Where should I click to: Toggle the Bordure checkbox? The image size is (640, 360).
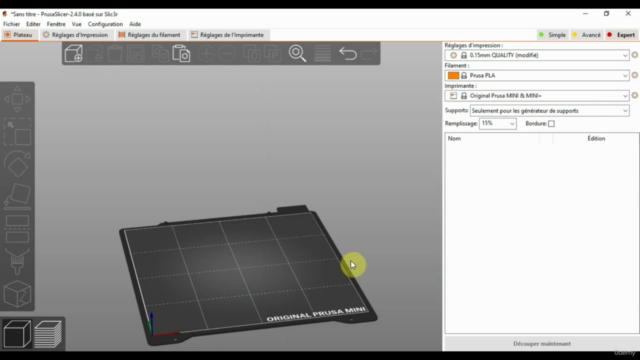[551, 124]
